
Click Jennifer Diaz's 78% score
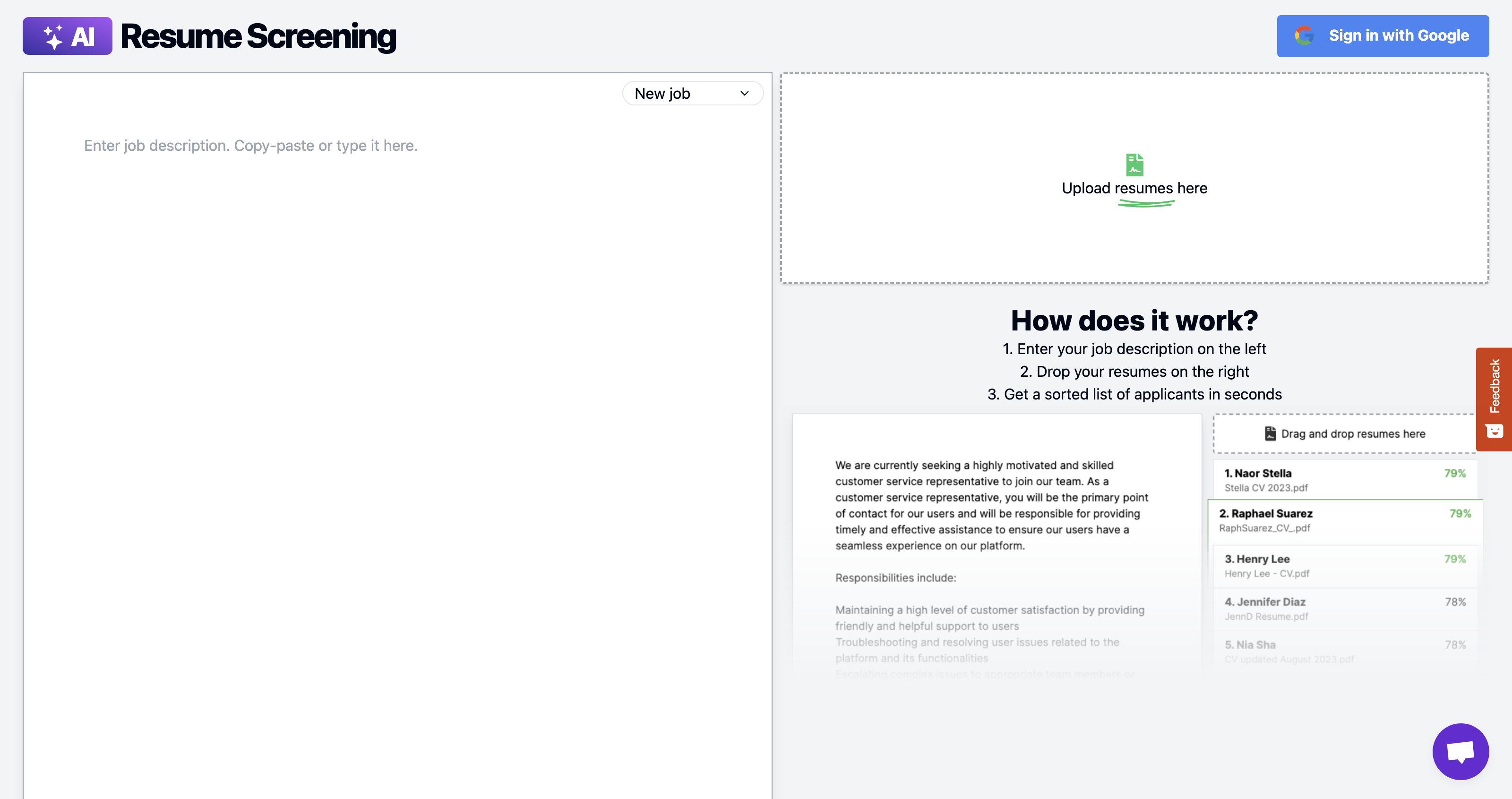(1455, 601)
